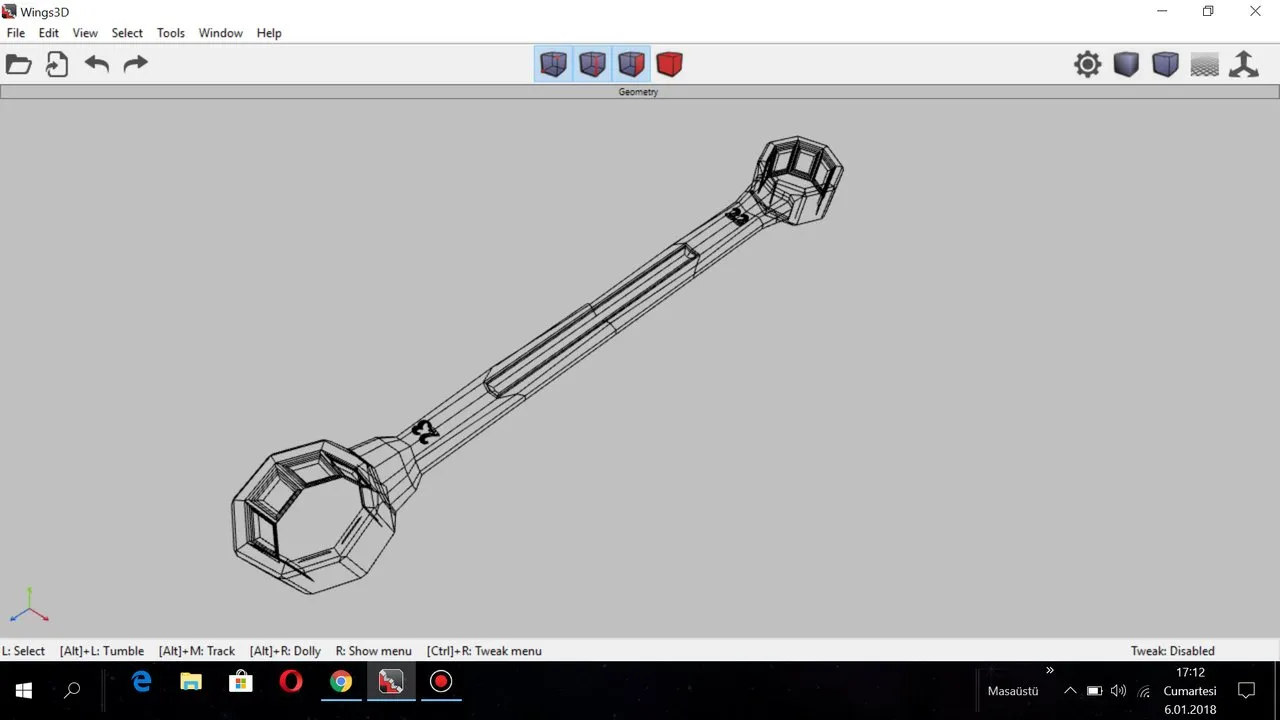Image resolution: width=1280 pixels, height=720 pixels.
Task: Open Preferences gear icon
Action: pos(1088,65)
